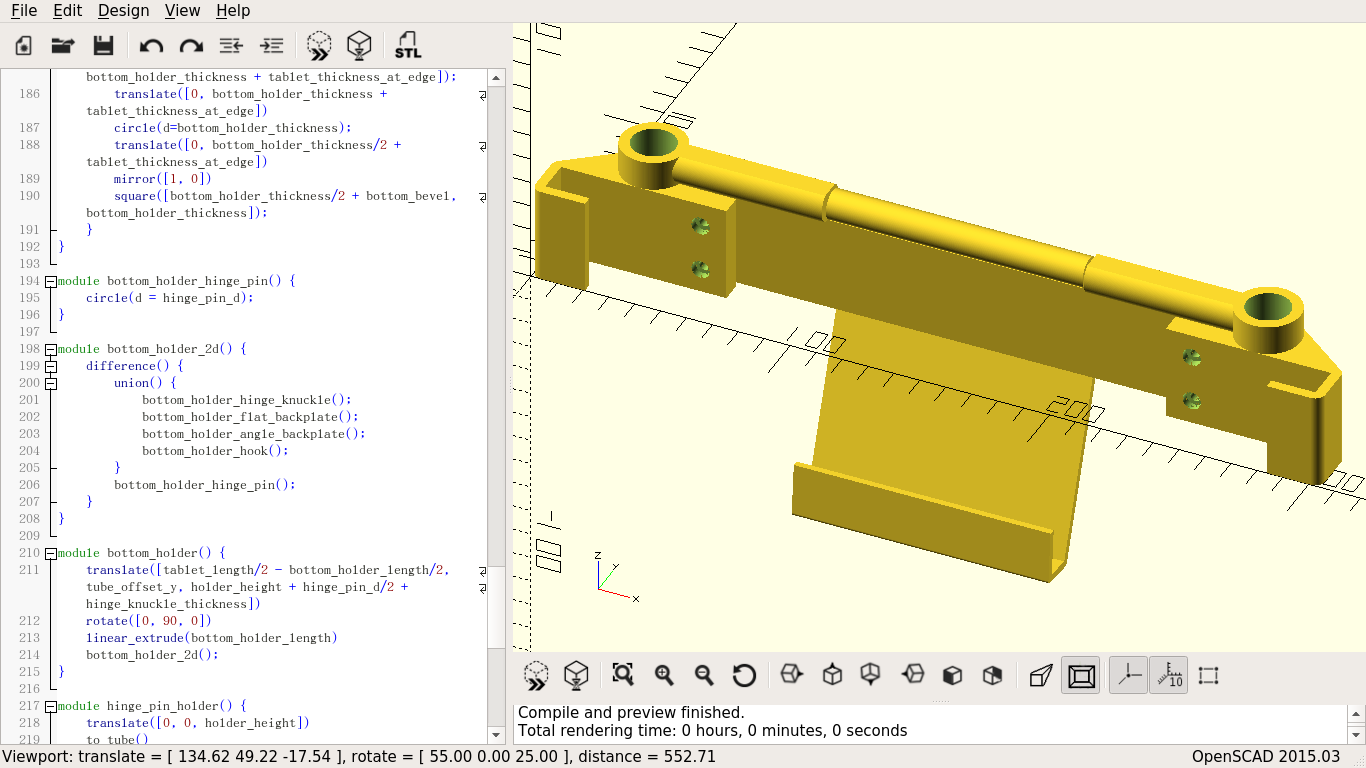Zoom in on the 3D view
The height and width of the screenshot is (768, 1366).
click(664, 675)
